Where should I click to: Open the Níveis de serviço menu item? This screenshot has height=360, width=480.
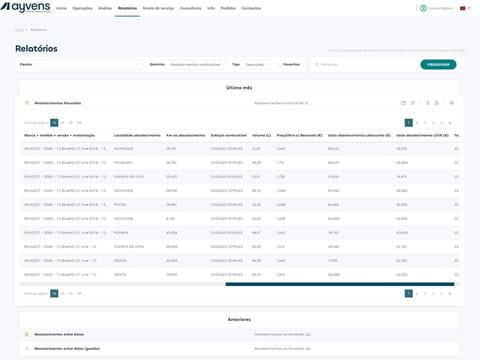pos(158,8)
